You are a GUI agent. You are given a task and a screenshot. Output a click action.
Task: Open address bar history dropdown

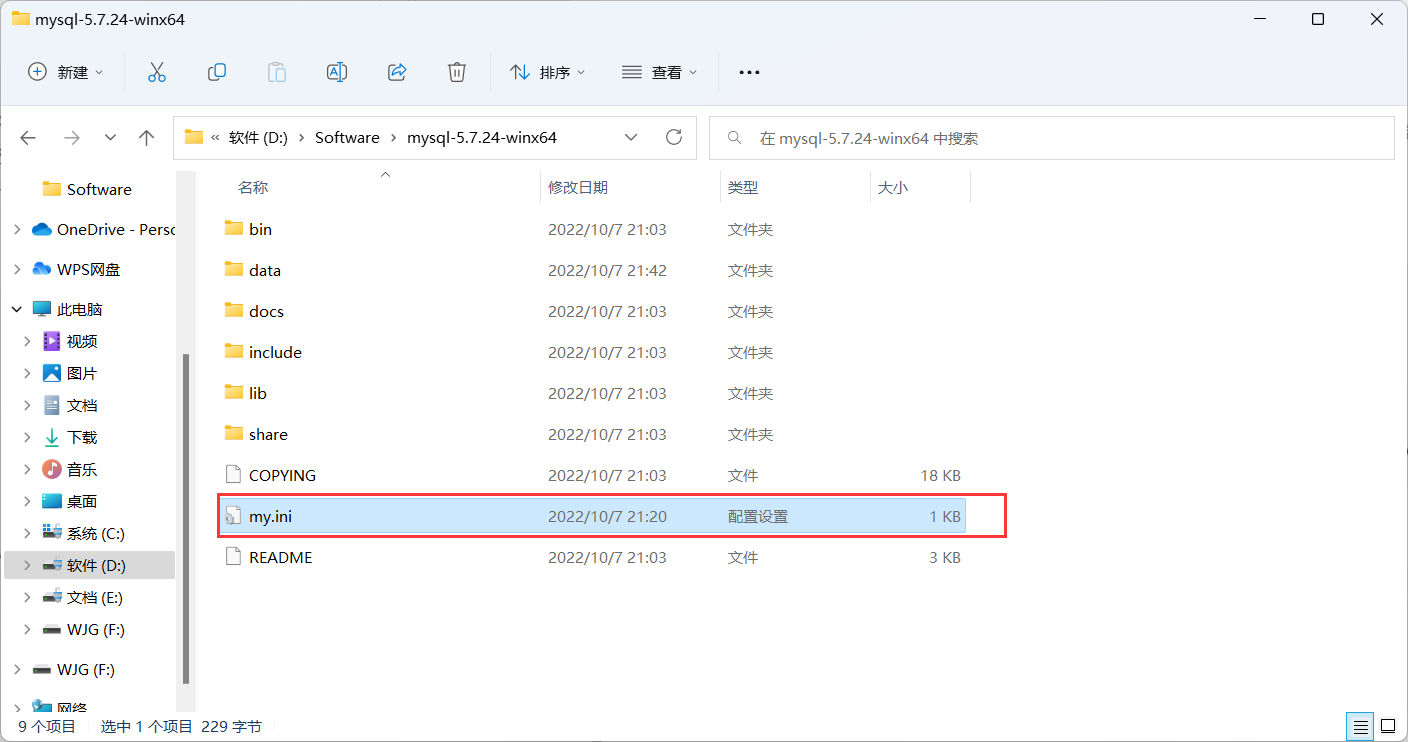coord(631,137)
